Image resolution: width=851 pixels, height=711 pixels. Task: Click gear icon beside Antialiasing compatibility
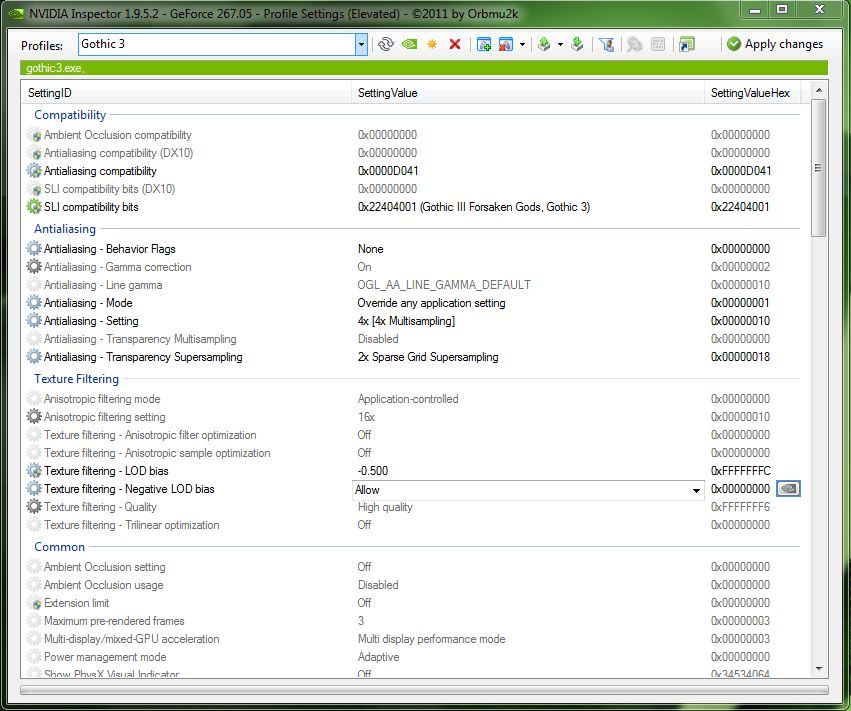[34, 170]
